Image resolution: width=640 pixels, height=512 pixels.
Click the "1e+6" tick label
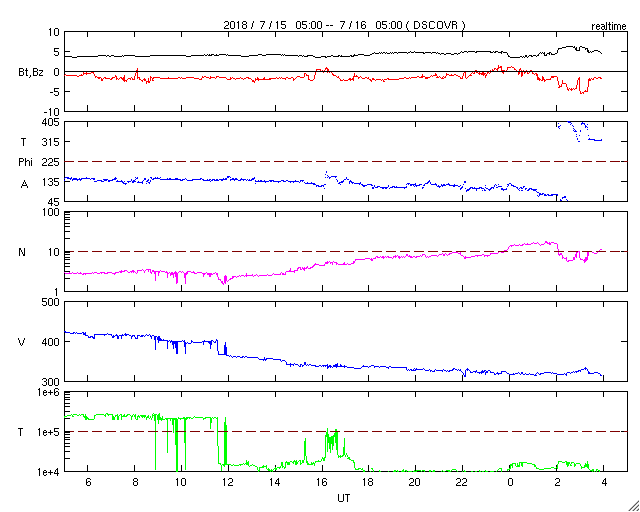point(49,392)
